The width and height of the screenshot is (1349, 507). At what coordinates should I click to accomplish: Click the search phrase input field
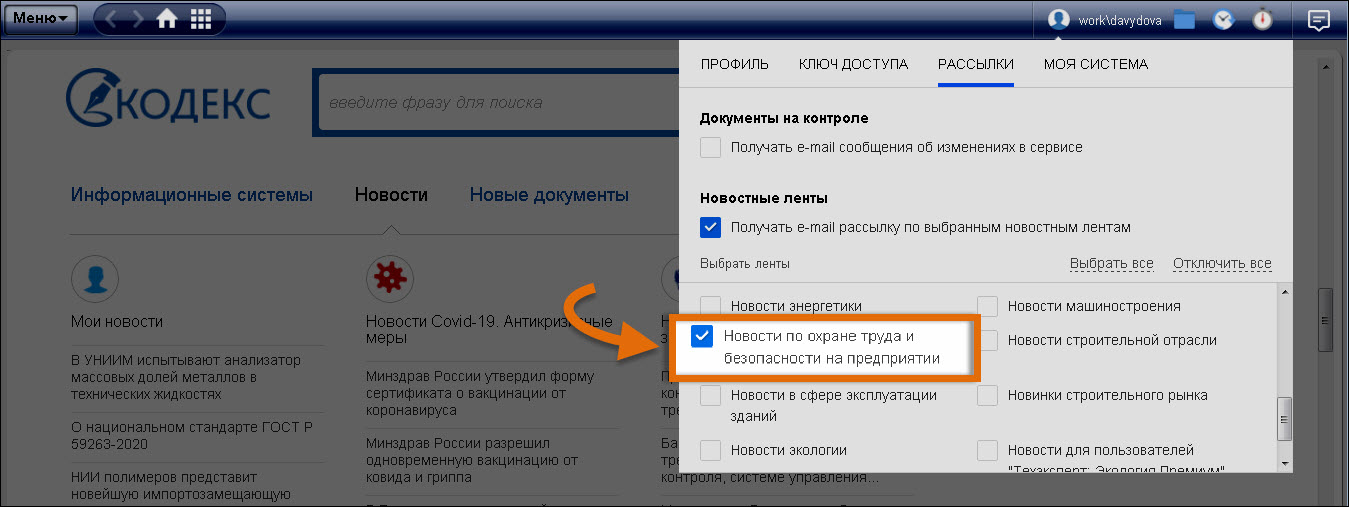(x=495, y=102)
